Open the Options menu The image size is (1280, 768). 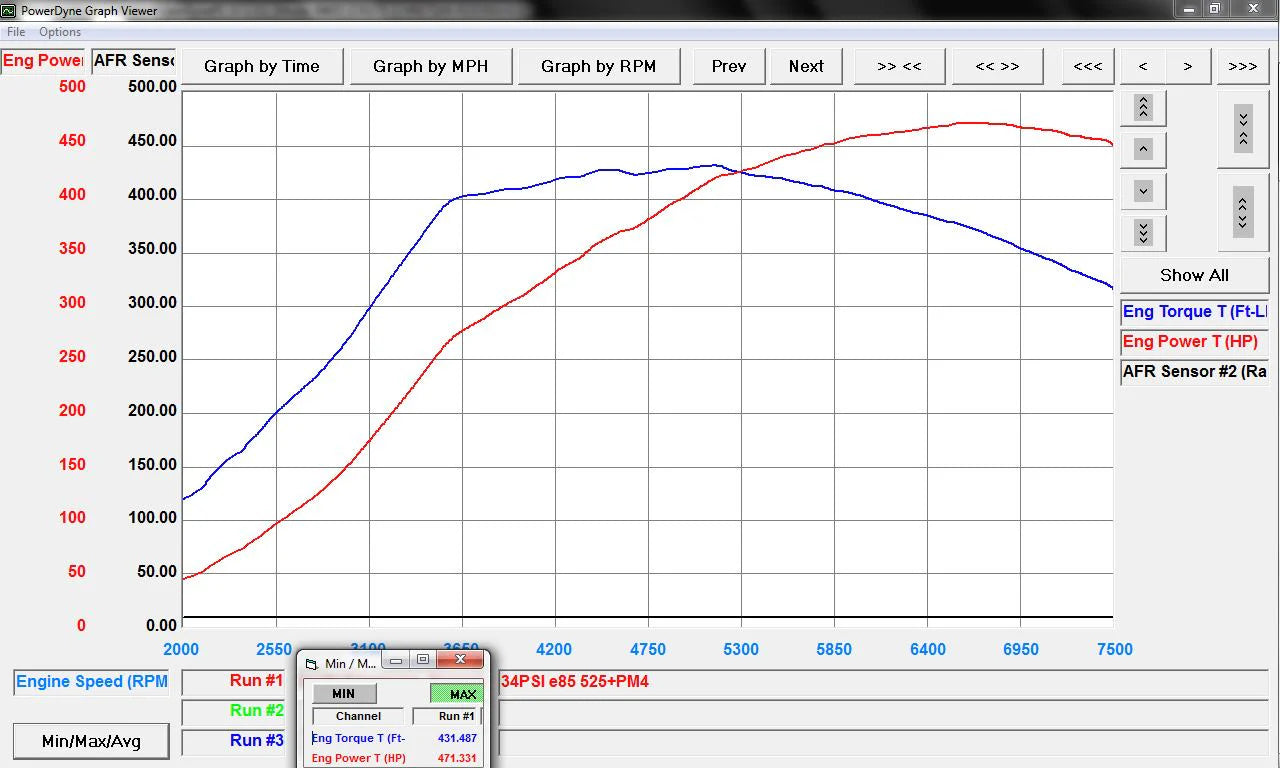(59, 31)
